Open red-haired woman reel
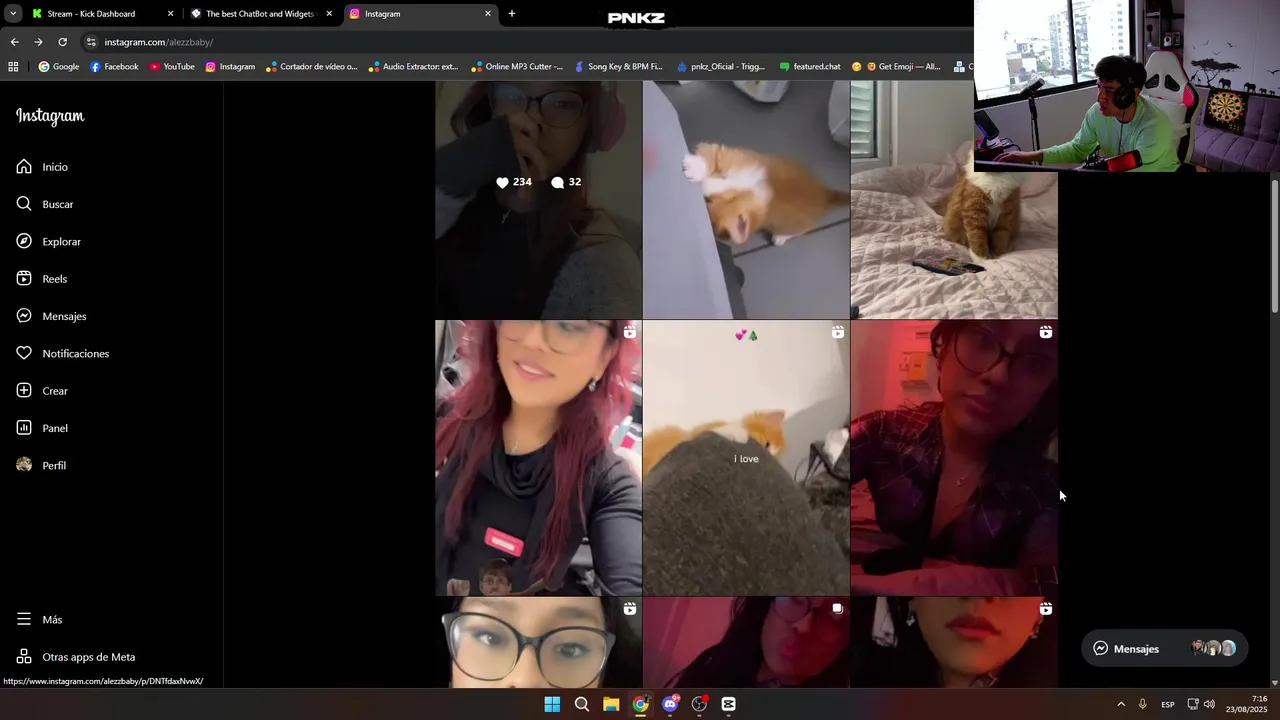The image size is (1280, 720). [x=538, y=458]
